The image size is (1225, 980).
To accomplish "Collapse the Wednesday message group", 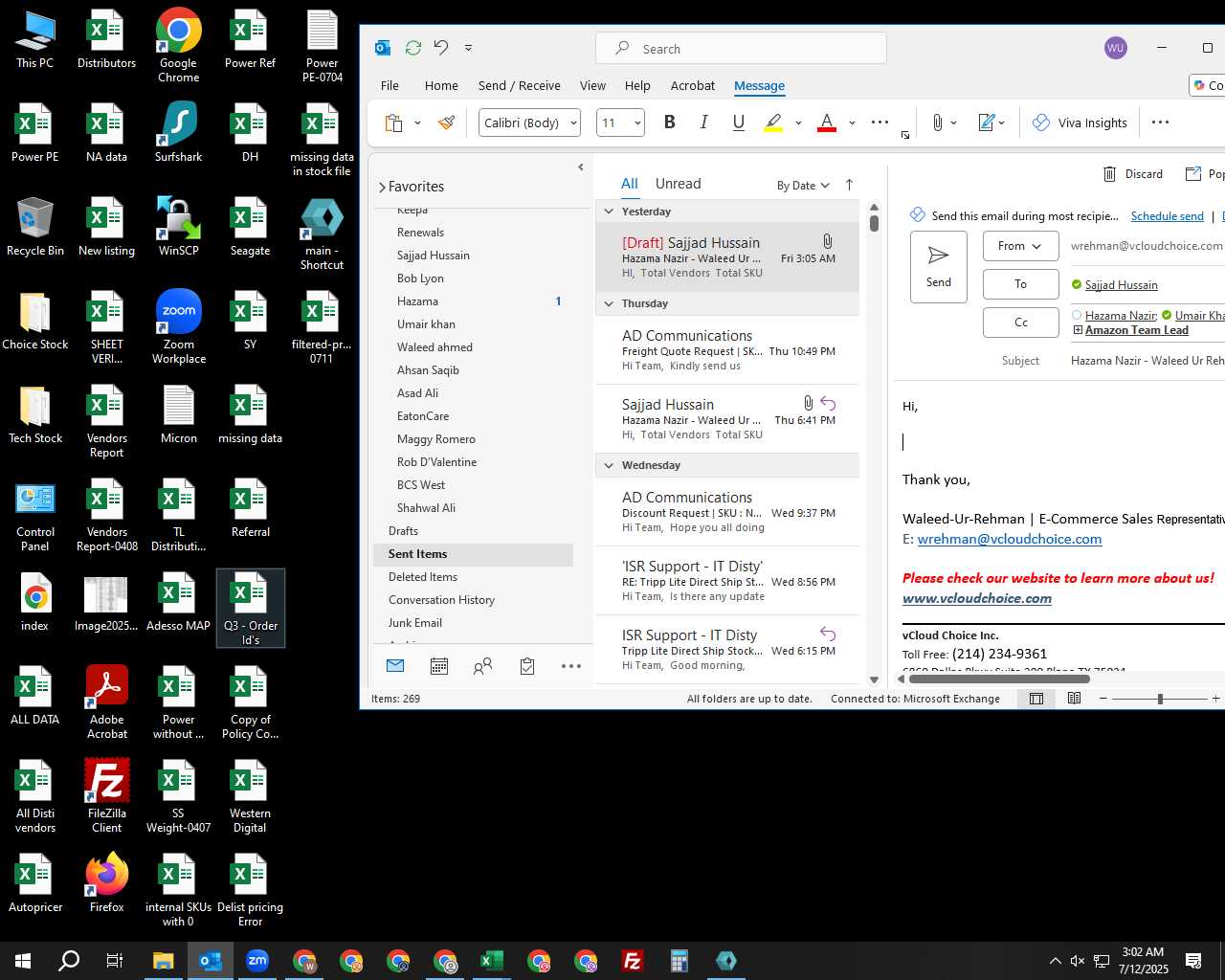I will [x=608, y=465].
